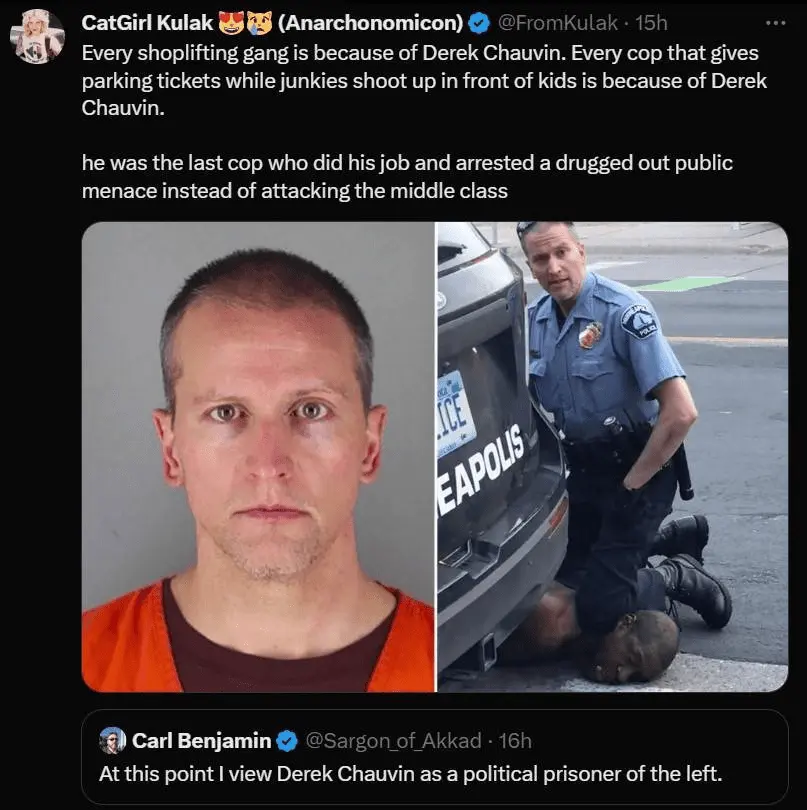Click the 15h timestamp of the tweet
807x810 pixels.
(651, 23)
